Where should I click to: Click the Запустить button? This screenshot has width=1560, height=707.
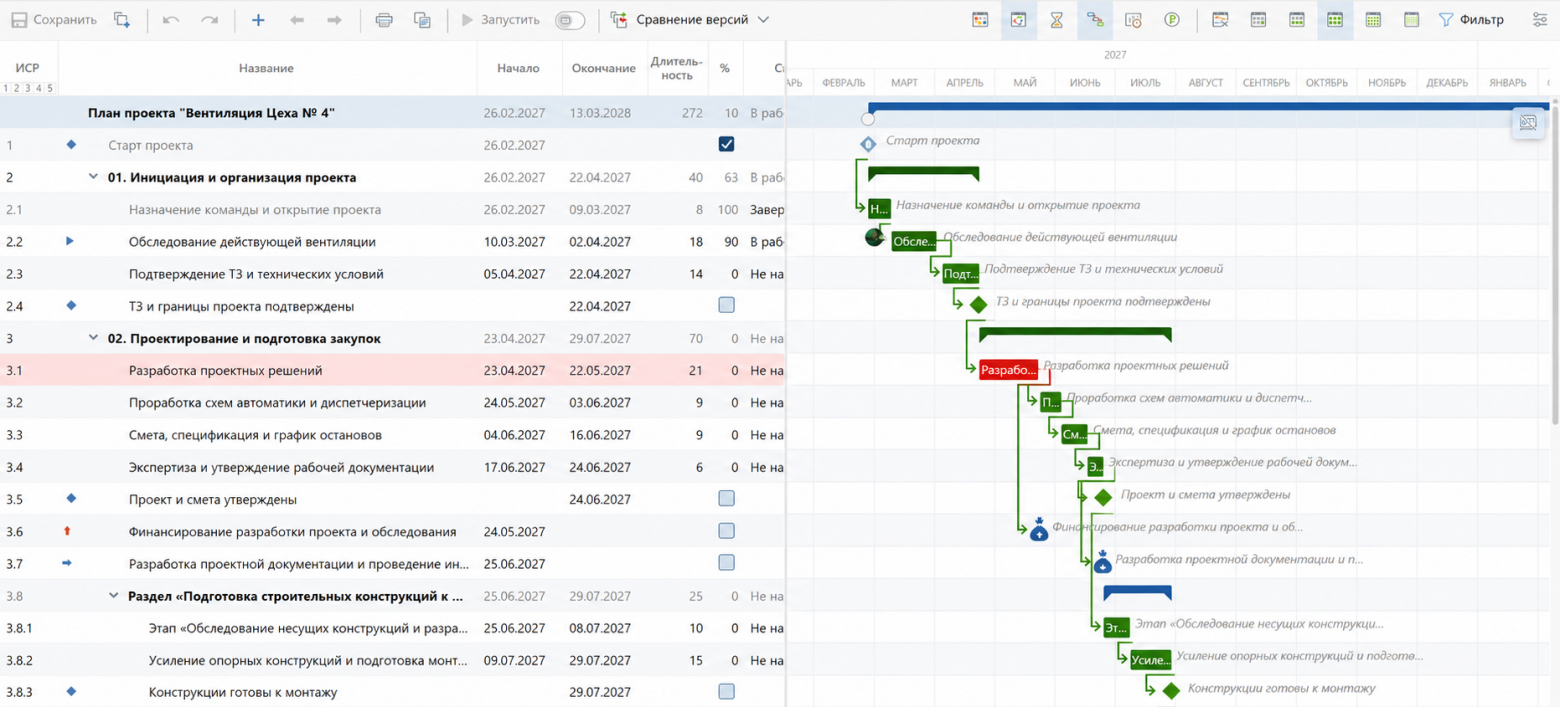pyautogui.click(x=500, y=20)
